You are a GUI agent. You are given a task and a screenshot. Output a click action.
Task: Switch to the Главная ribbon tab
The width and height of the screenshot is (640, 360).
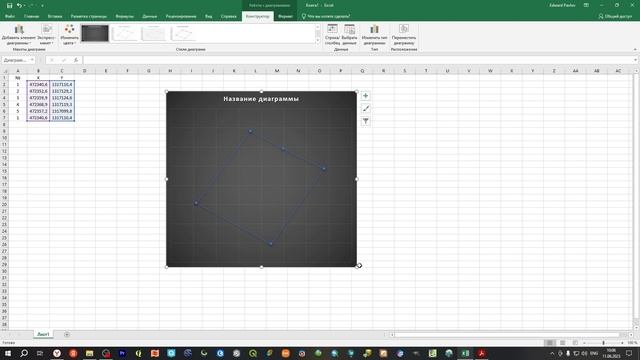point(31,16)
